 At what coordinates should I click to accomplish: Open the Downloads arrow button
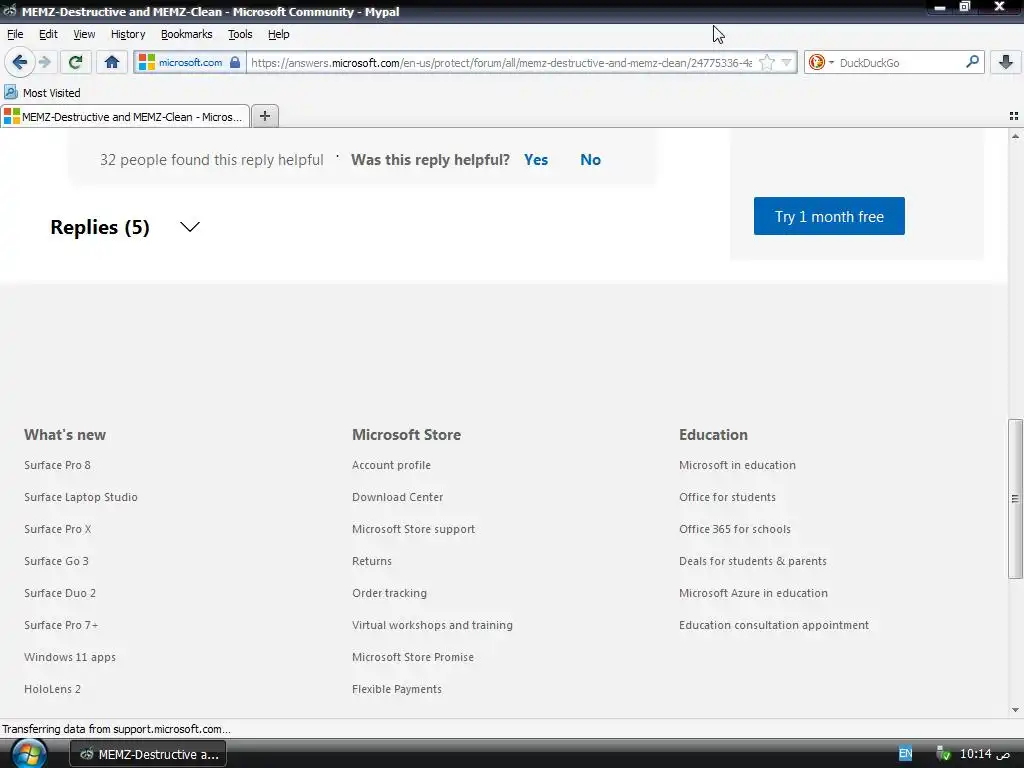point(1006,63)
